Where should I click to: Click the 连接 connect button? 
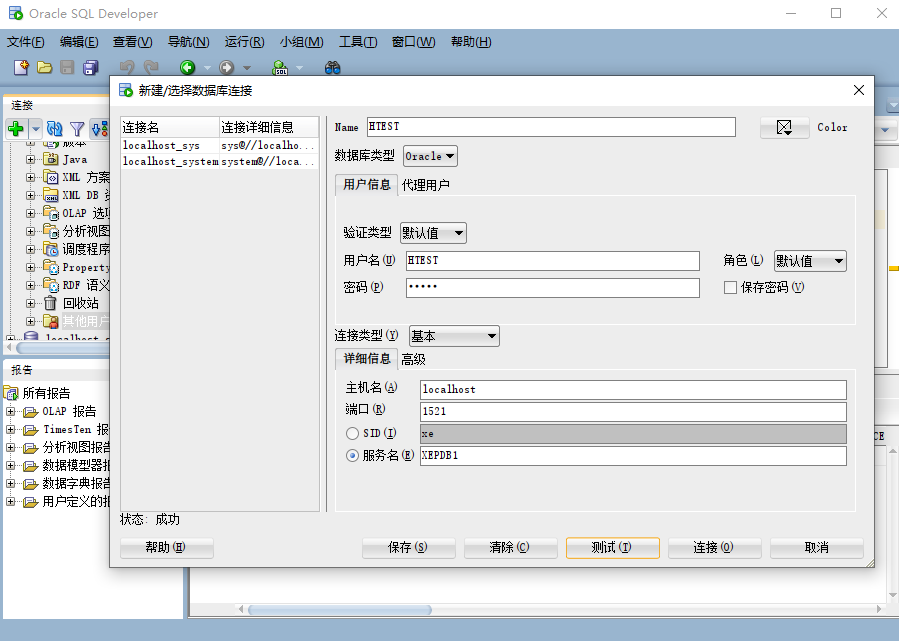(x=714, y=548)
